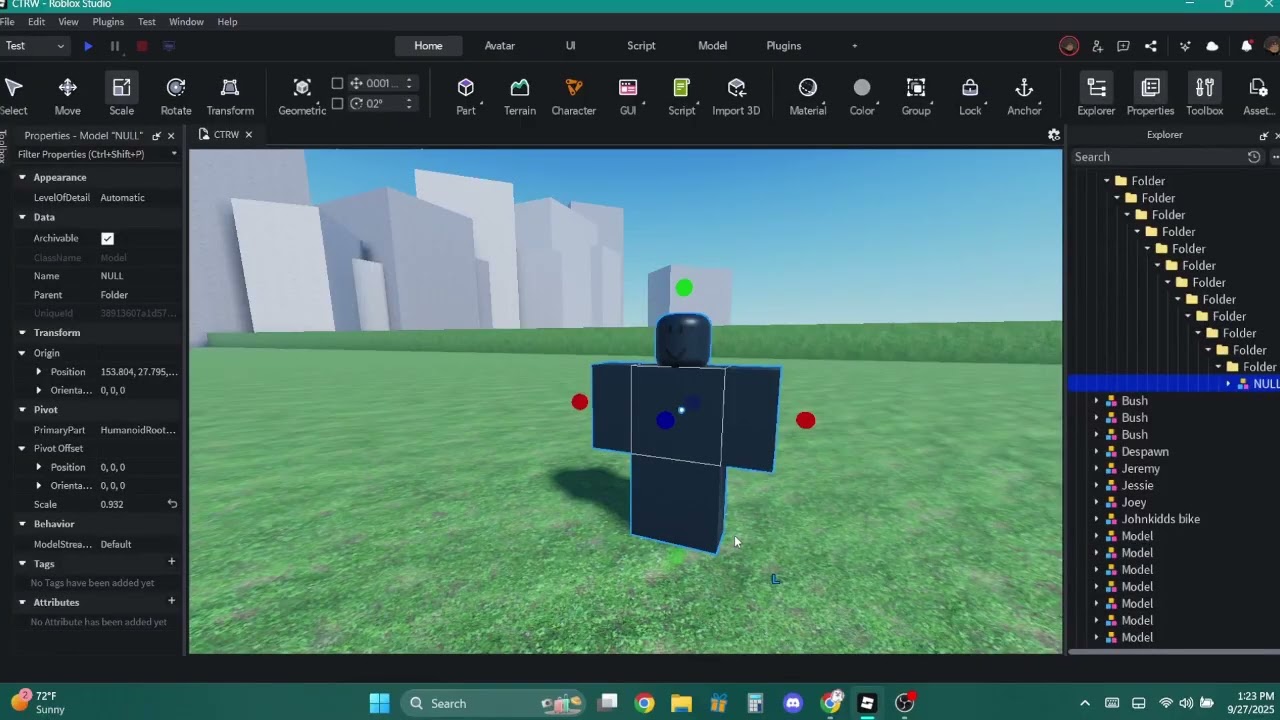The image size is (1280, 720).
Task: Start playtest with the Play button
Action: point(88,46)
